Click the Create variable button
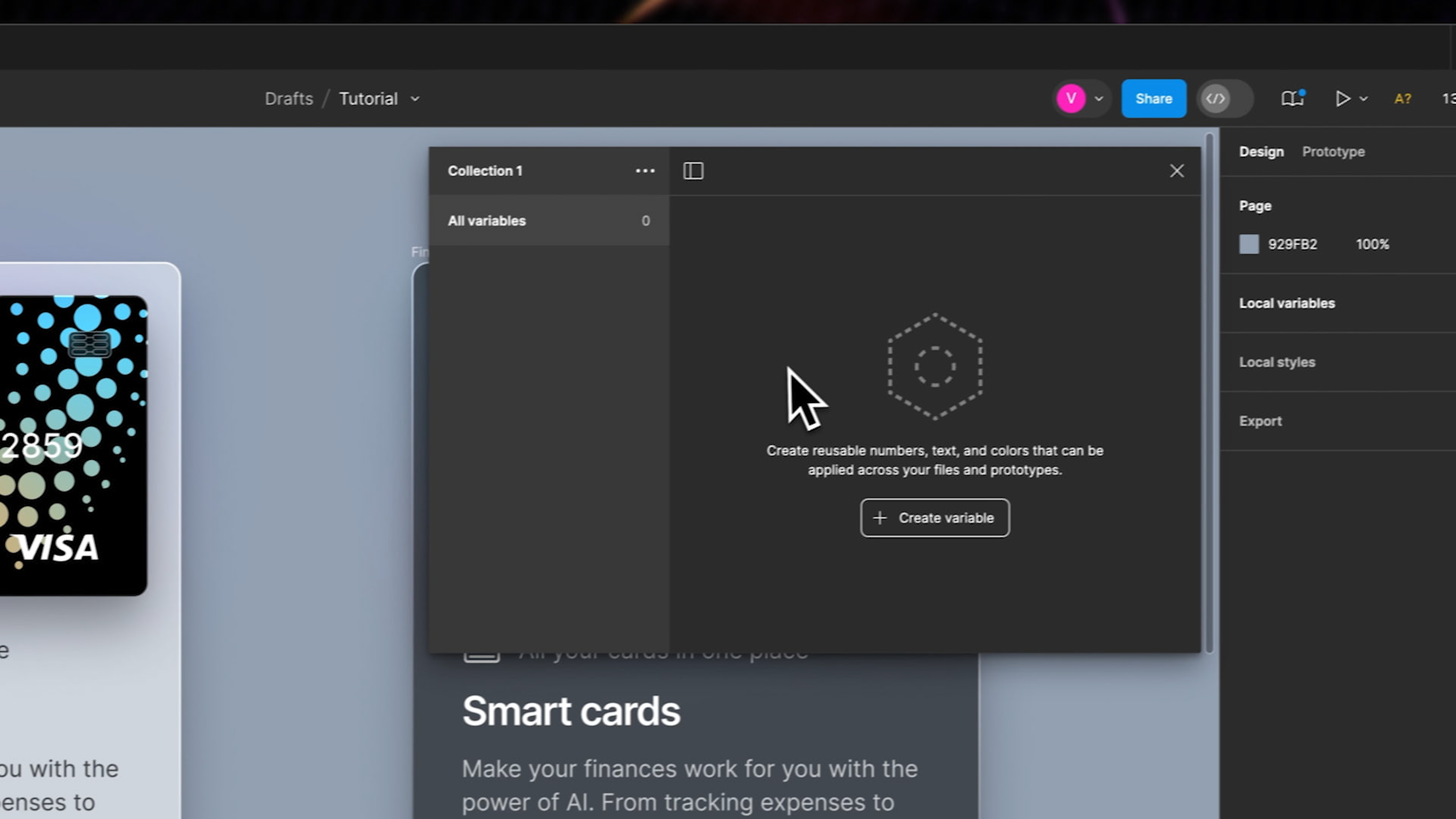 (x=935, y=518)
